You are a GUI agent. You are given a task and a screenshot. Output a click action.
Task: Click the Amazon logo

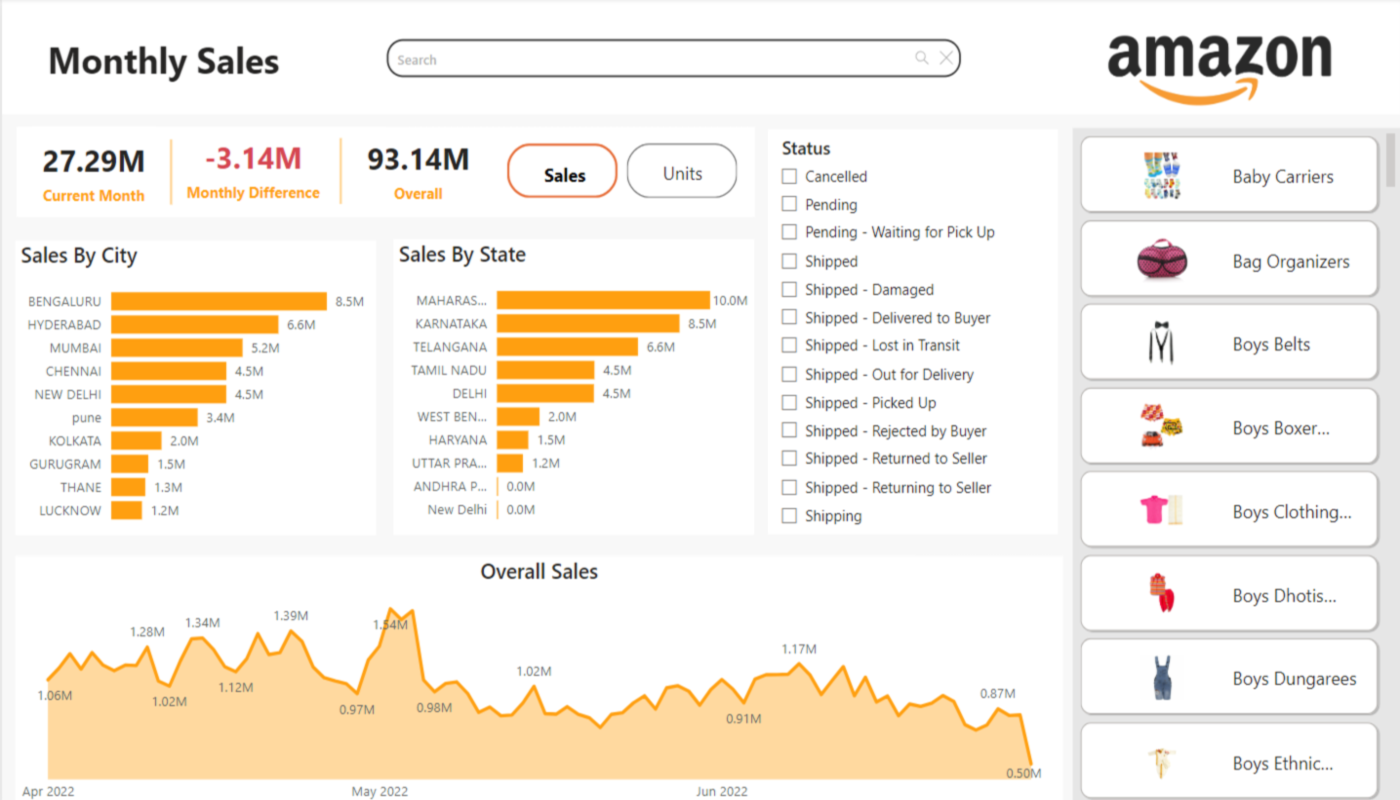pyautogui.click(x=1219, y=68)
